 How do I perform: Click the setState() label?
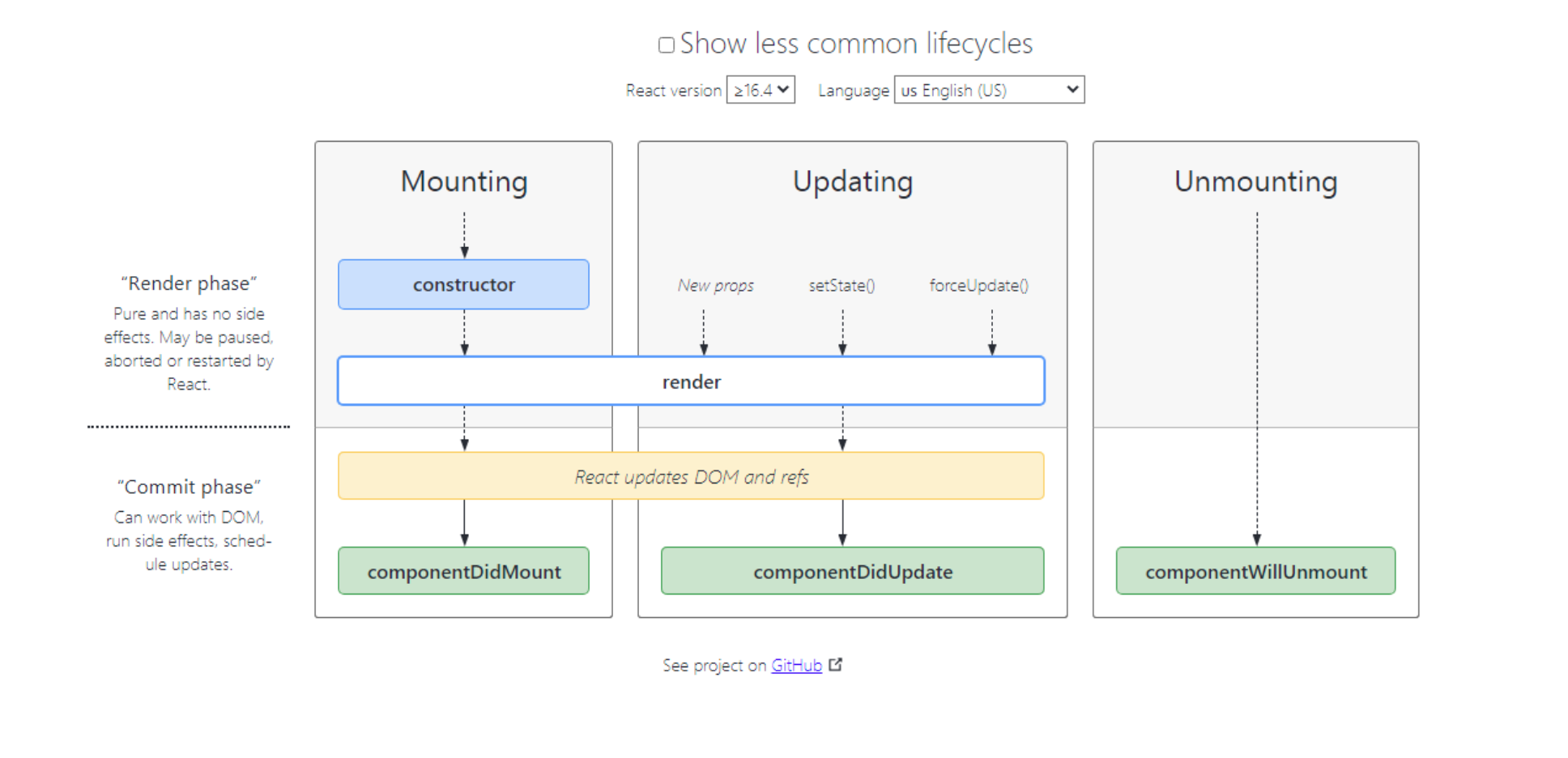(x=842, y=285)
